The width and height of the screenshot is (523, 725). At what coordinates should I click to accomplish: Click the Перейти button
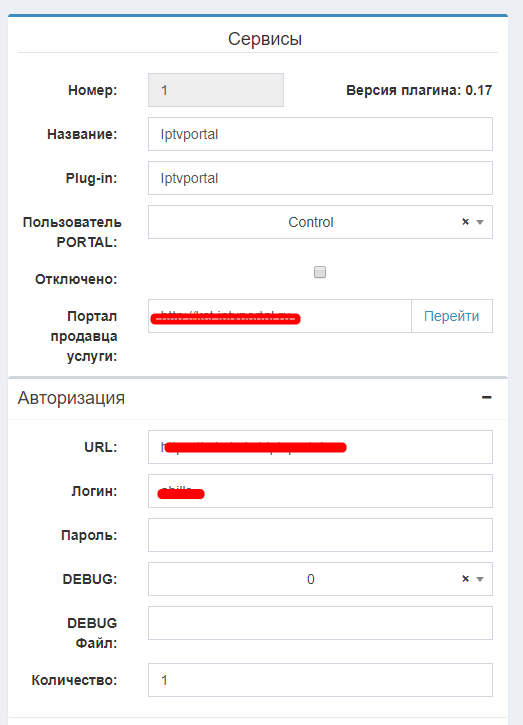tap(451, 316)
